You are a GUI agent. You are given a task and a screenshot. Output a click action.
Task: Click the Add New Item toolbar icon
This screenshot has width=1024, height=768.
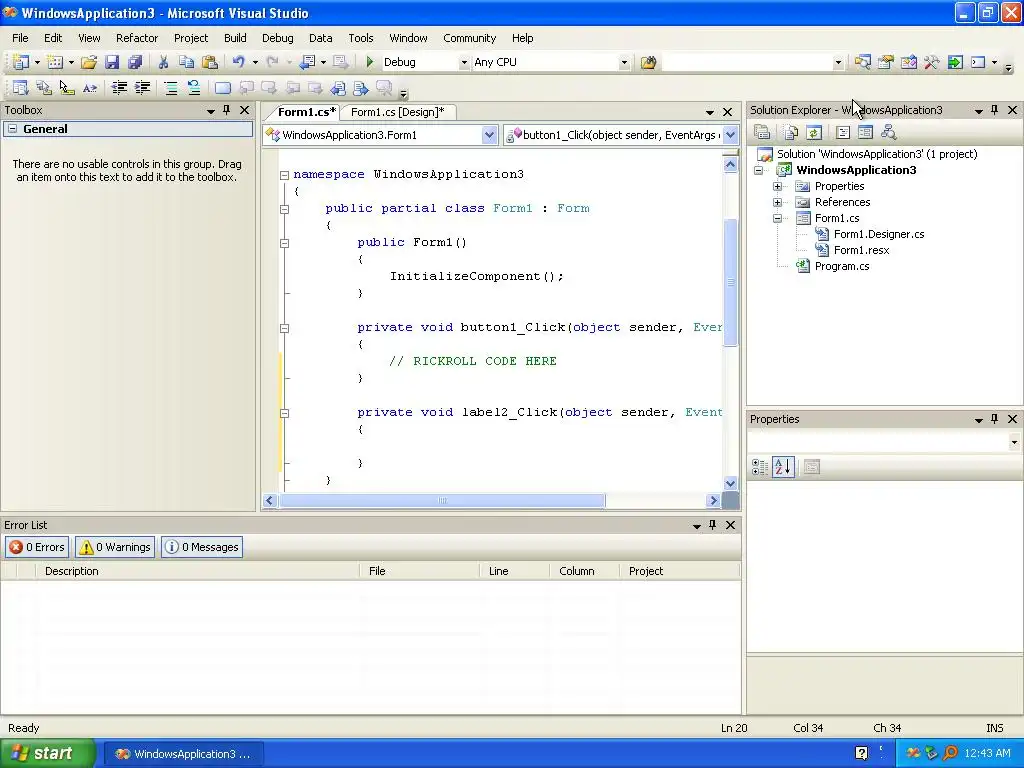pyautogui.click(x=56, y=62)
